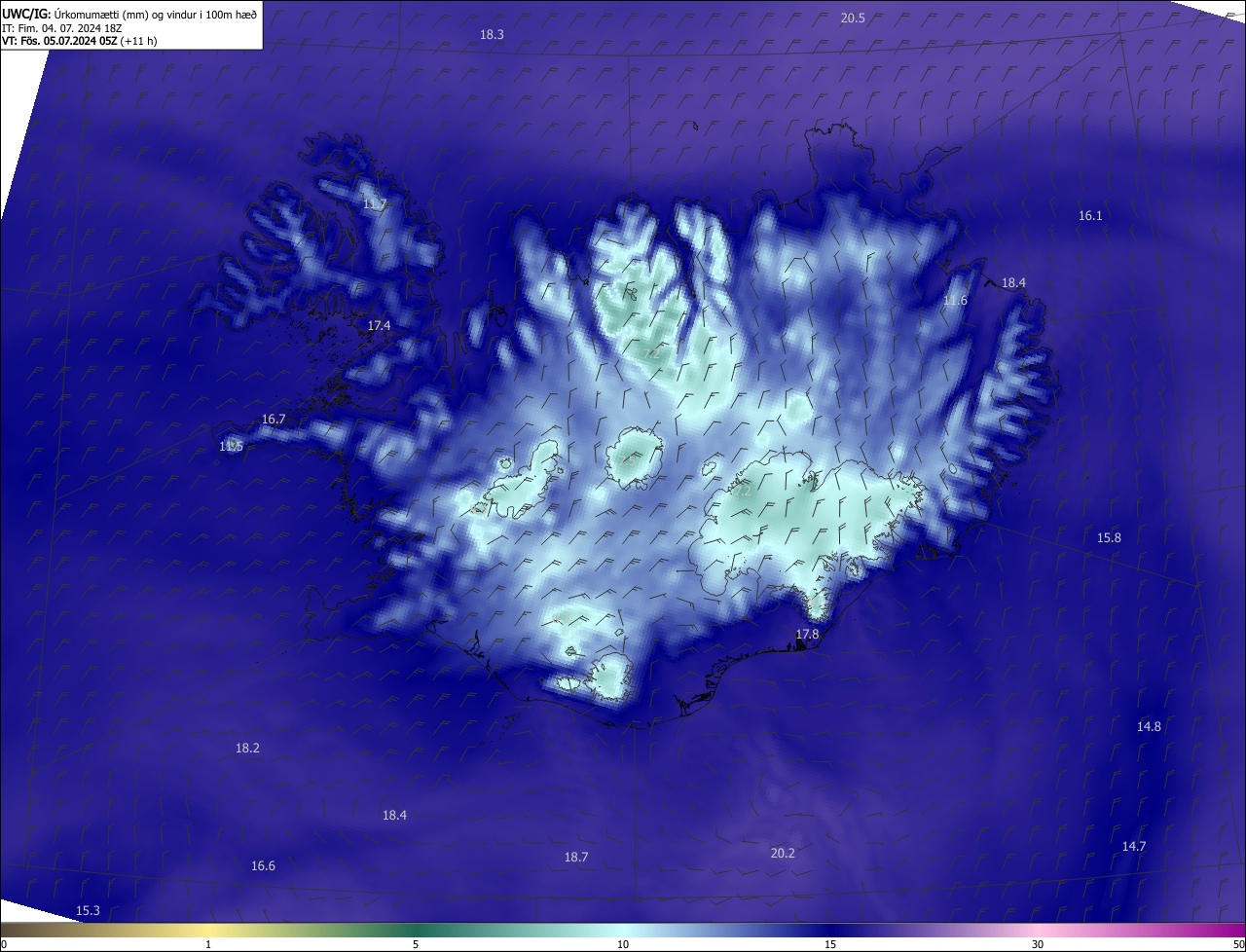Click the 18.2 value label
The image size is (1246, 952).
tap(247, 749)
